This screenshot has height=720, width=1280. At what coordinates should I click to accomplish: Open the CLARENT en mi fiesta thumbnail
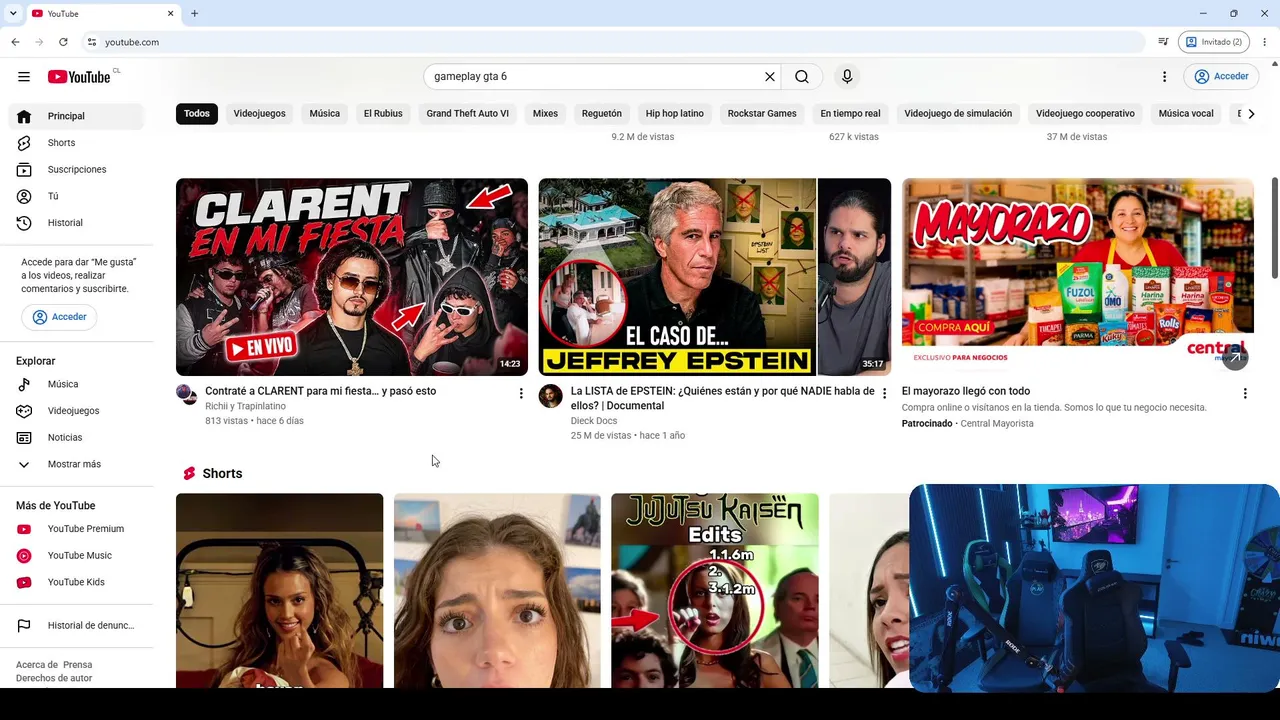tap(352, 277)
